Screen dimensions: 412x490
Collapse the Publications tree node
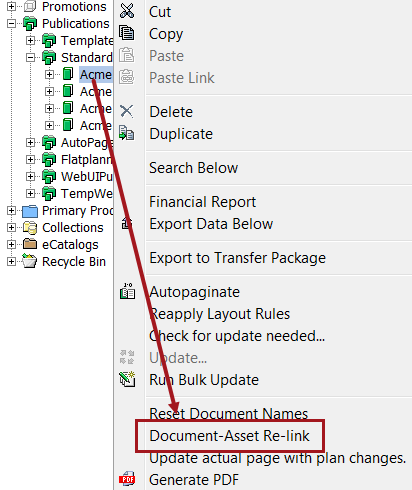coord(11,23)
